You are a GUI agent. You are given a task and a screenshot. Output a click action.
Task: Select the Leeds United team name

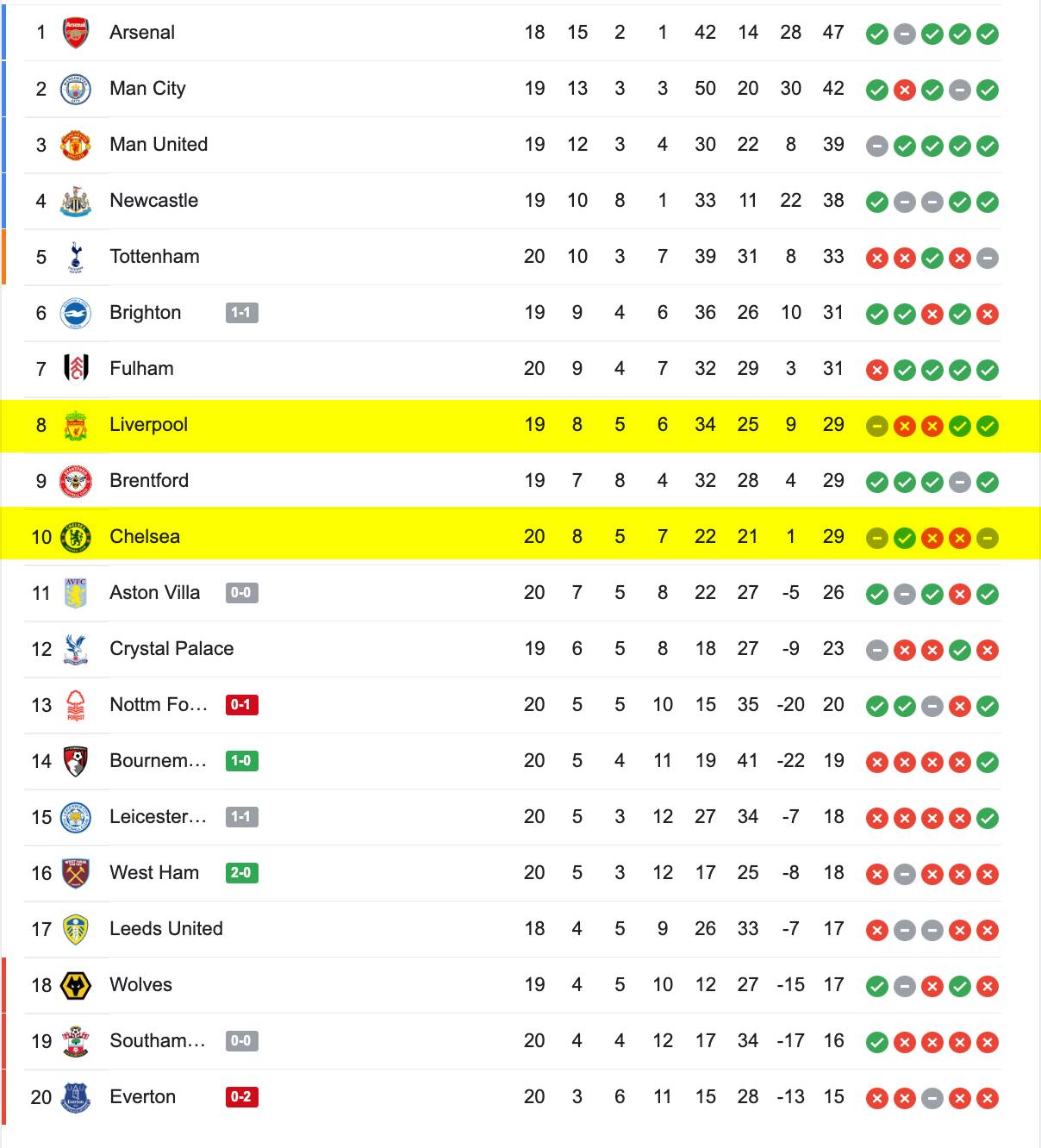coord(166,929)
